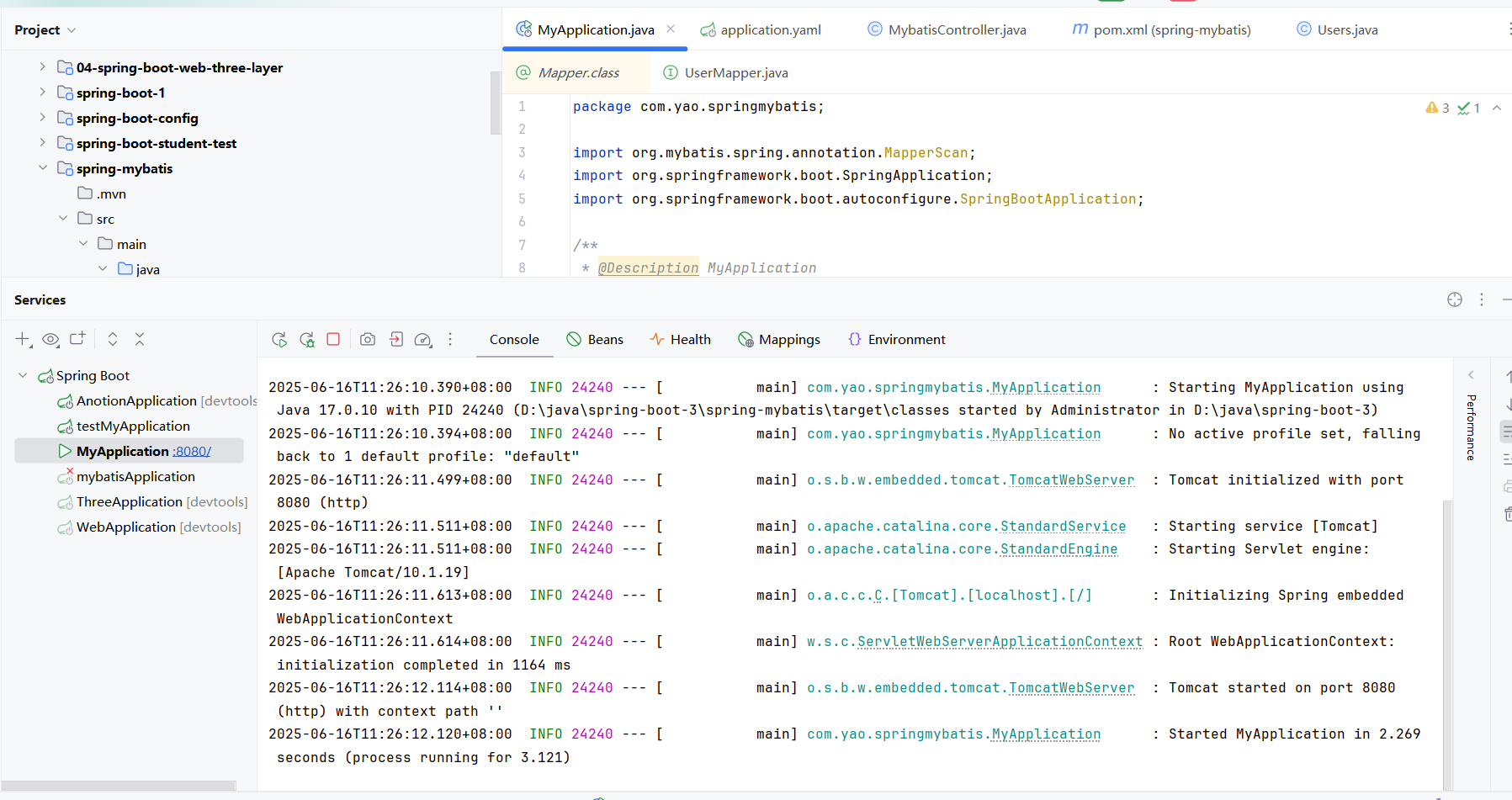Open pom.xml (spring-mybatis) tab
Screen dimensions: 1512x800
tap(1161, 29)
